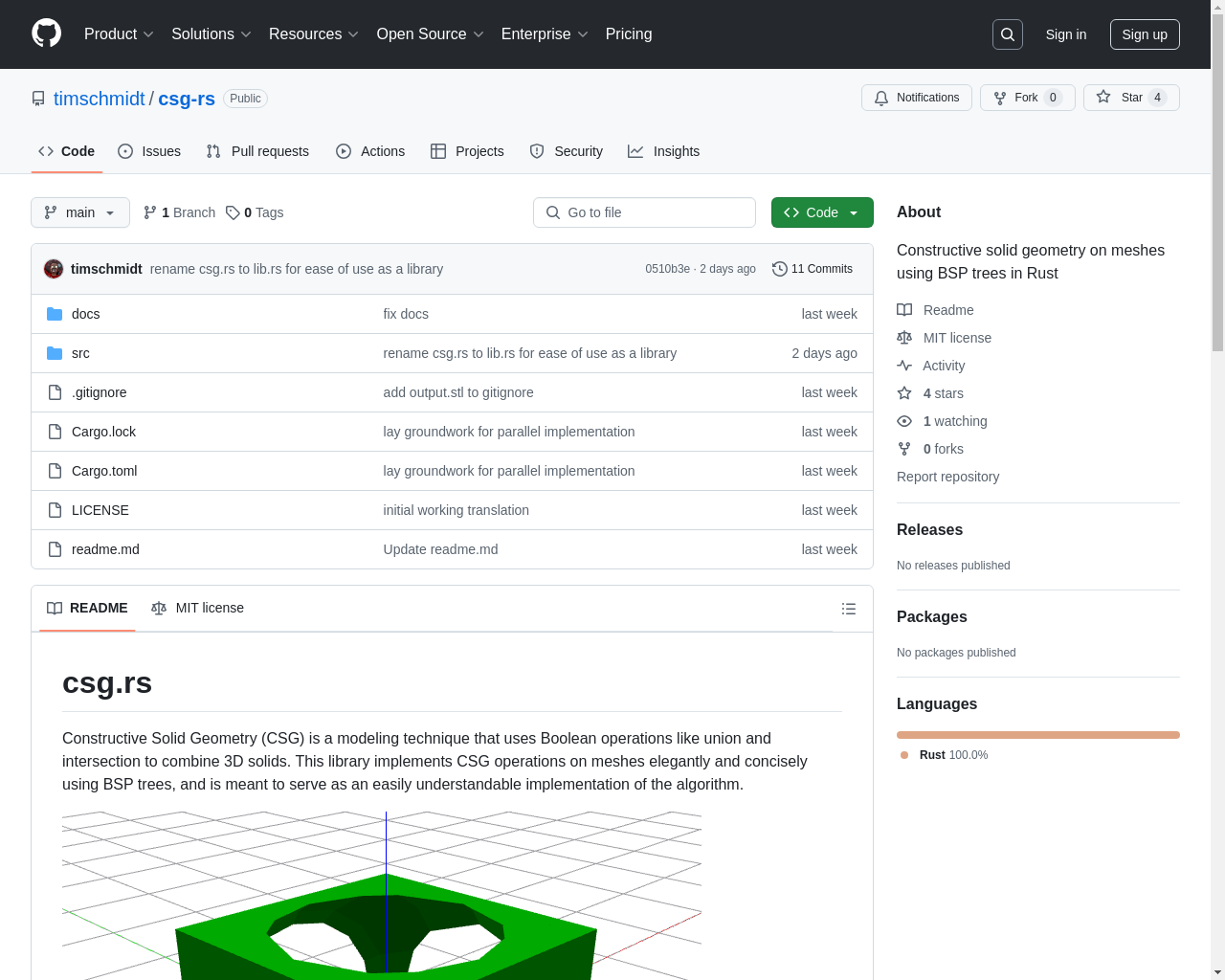Click the file icon beside Cargo.toml
The image size is (1225, 980).
point(55,471)
